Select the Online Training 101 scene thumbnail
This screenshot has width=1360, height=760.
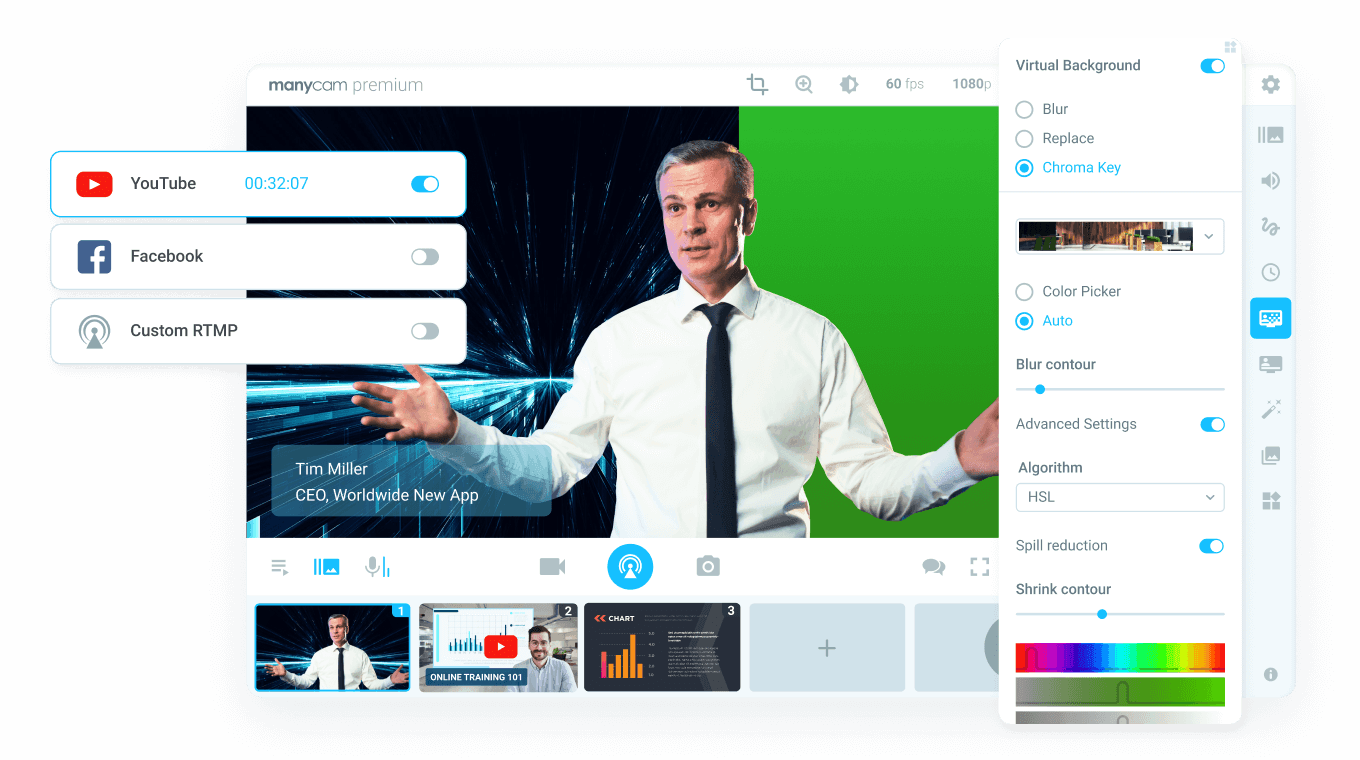(498, 647)
